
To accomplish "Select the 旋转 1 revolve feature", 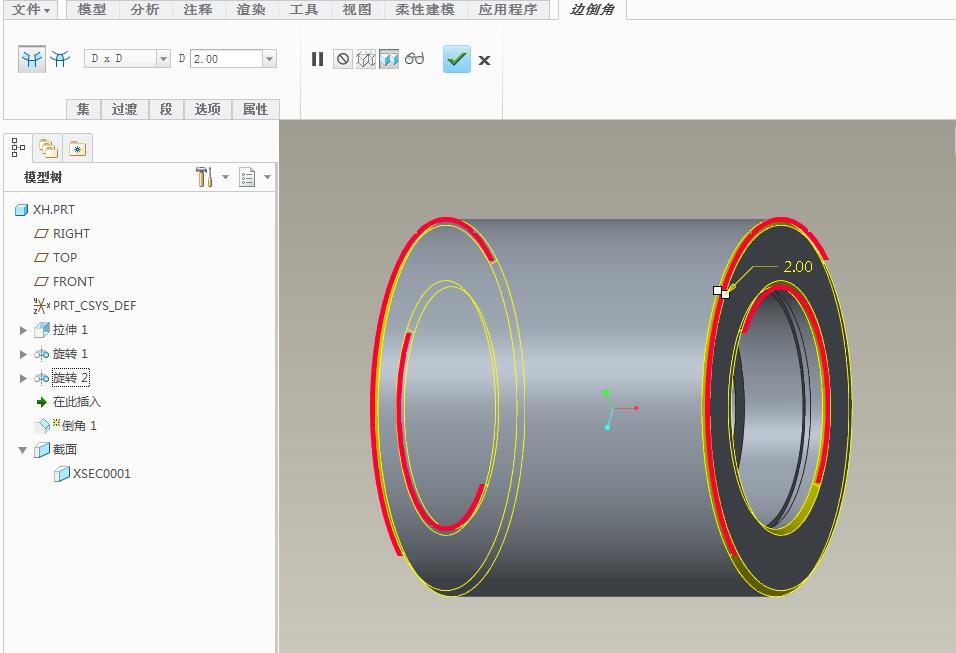I will (x=70, y=354).
